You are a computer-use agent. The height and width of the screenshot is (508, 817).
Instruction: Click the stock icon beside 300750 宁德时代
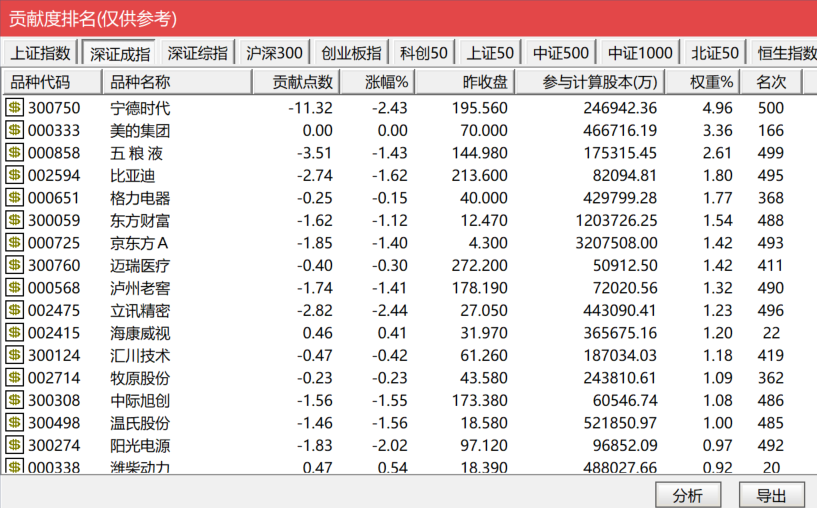14,108
